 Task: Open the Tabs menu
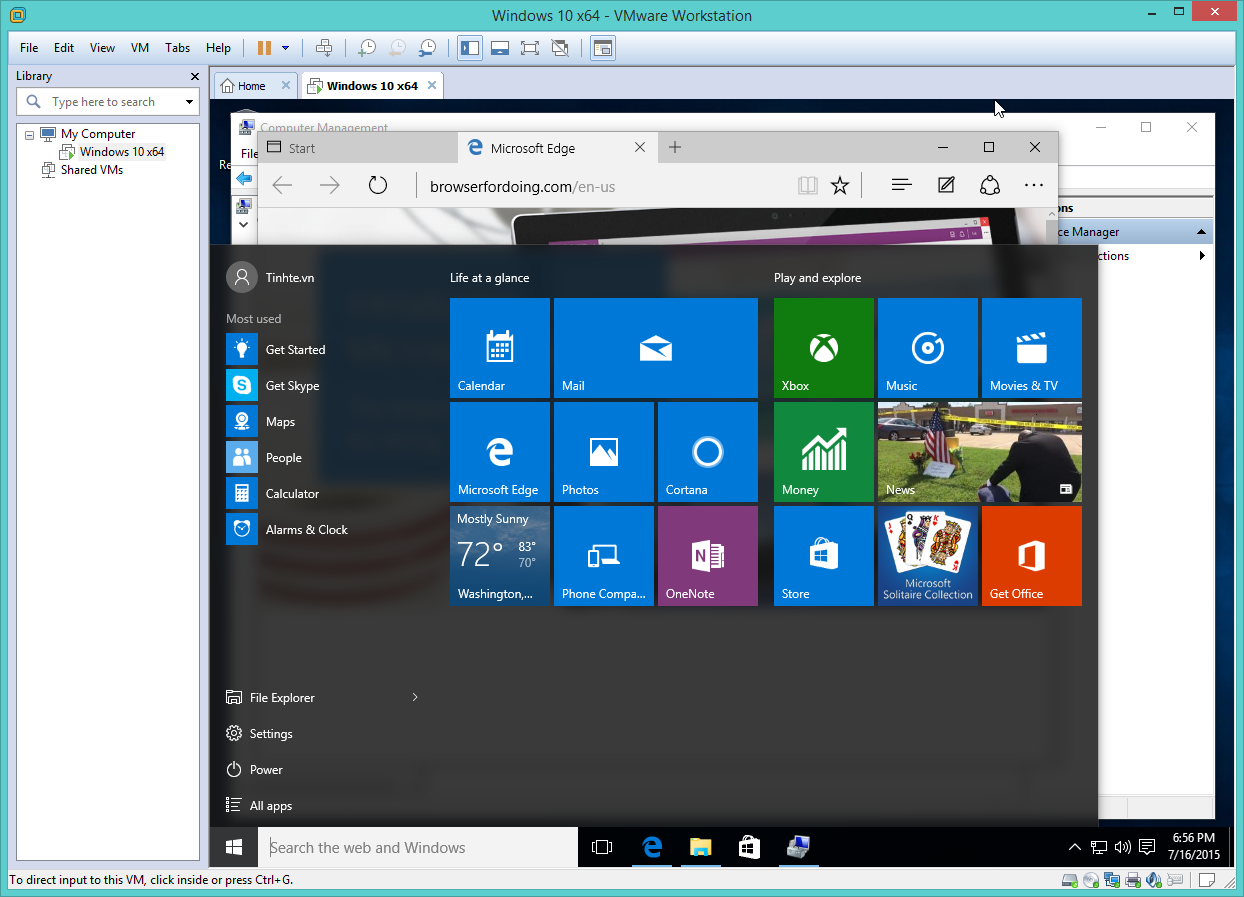tap(178, 47)
